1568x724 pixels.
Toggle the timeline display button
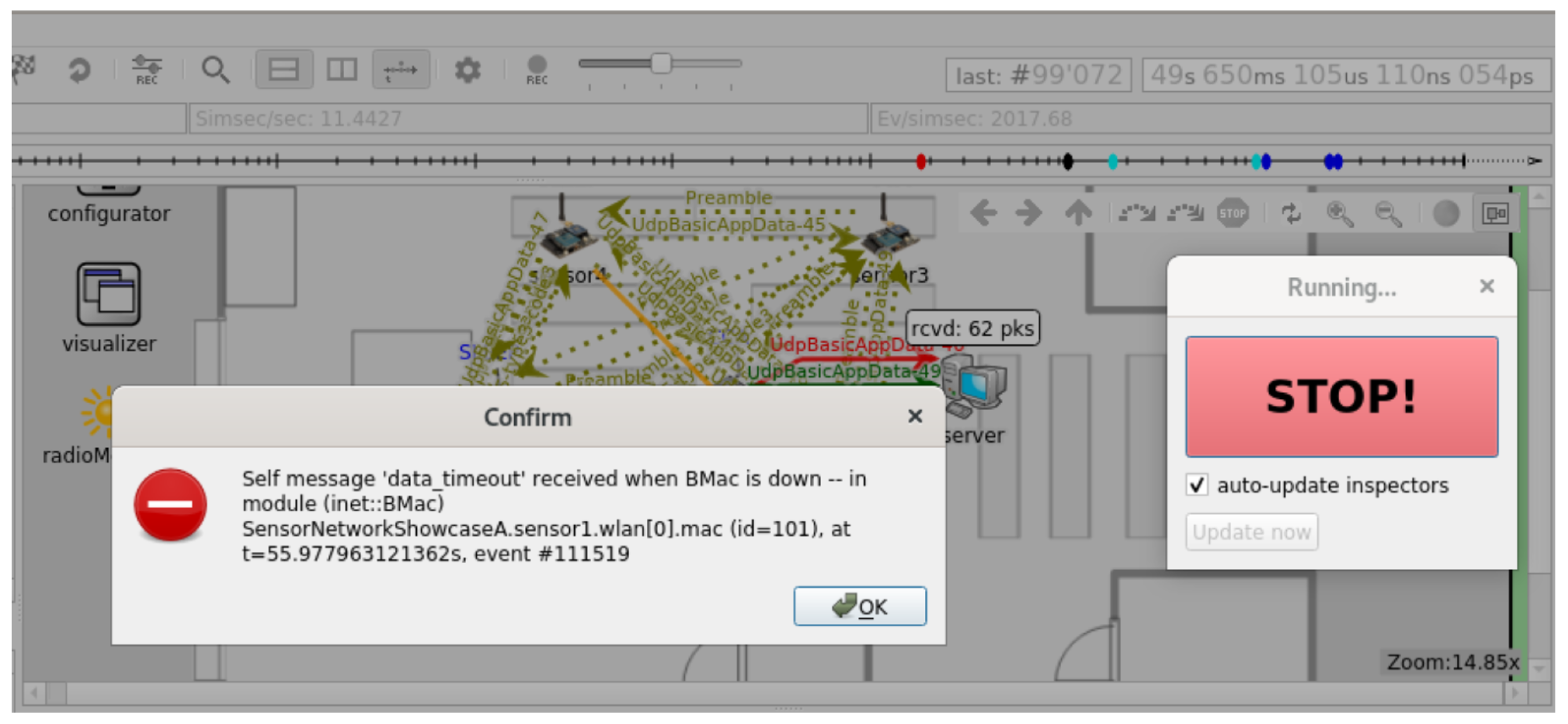401,70
